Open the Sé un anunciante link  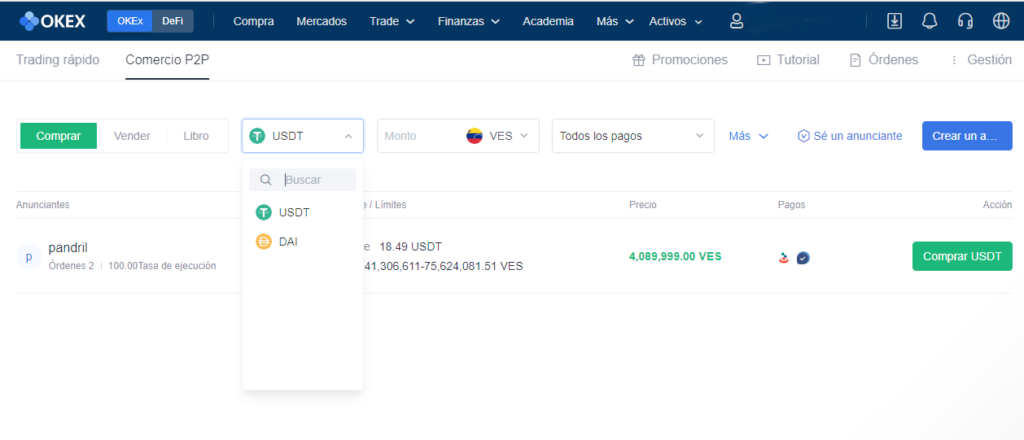coord(850,136)
